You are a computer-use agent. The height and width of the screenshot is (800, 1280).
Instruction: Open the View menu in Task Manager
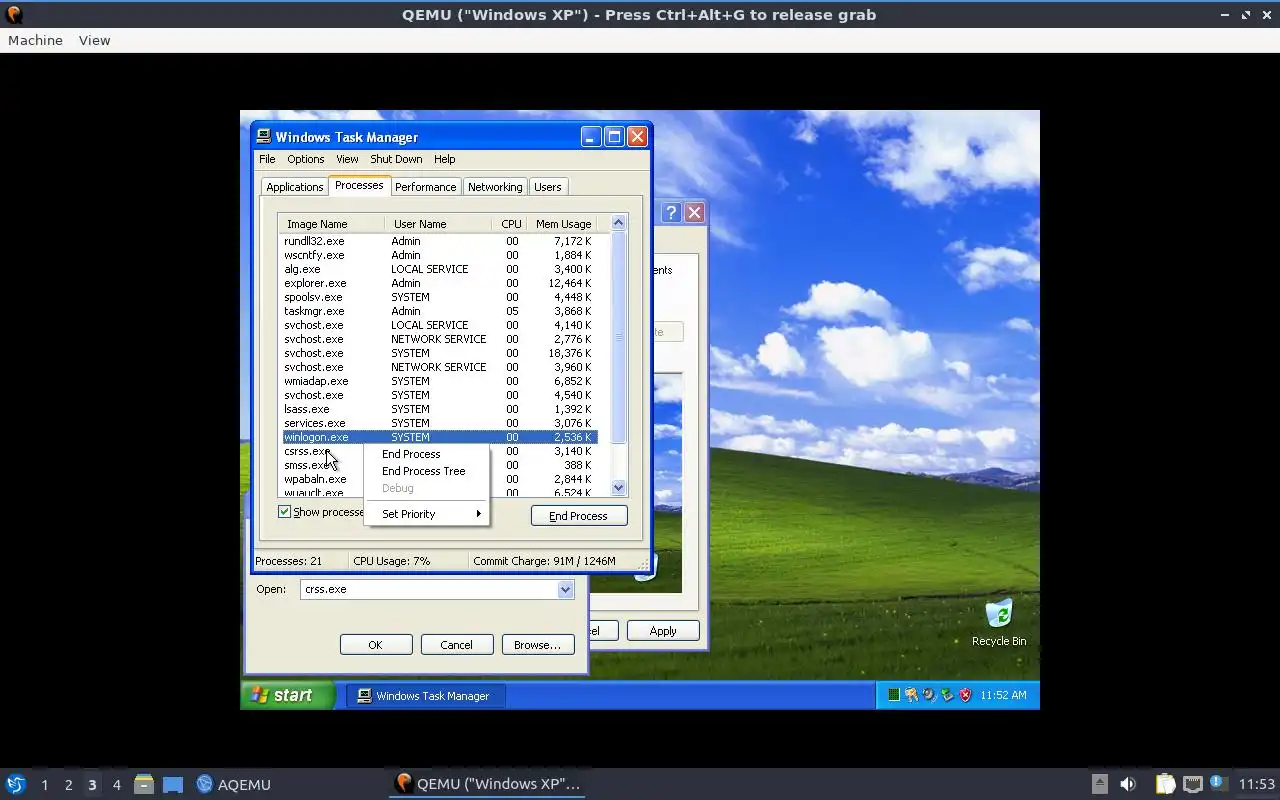point(347,159)
